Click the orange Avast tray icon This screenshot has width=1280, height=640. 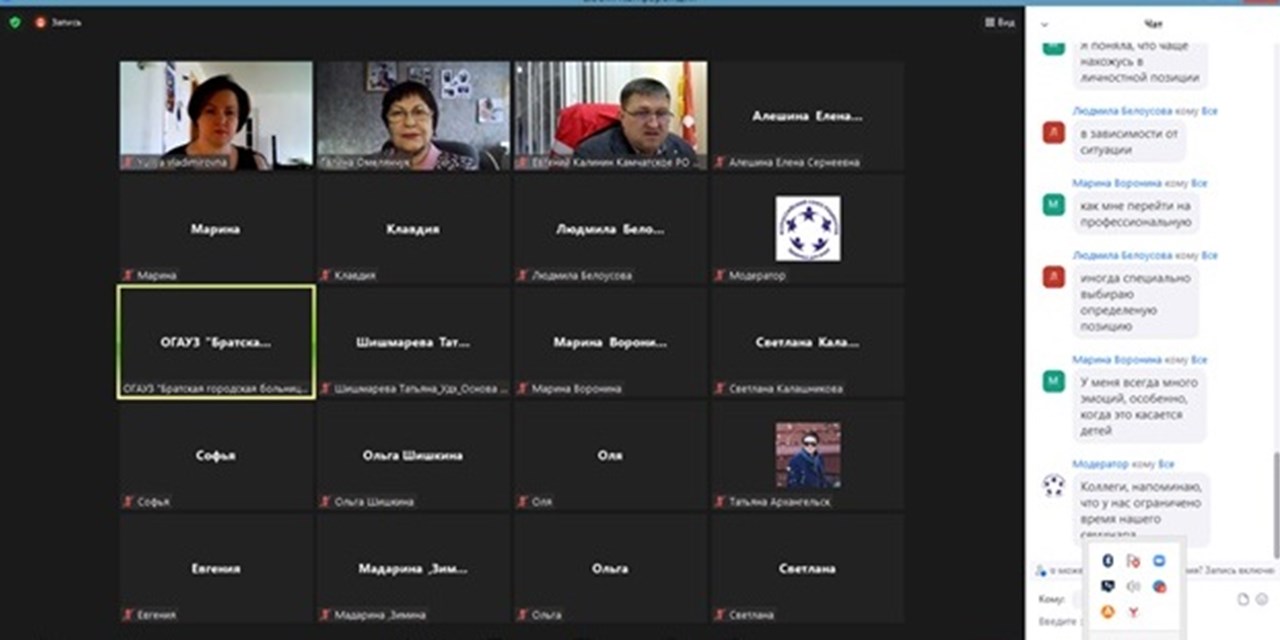pyautogui.click(x=1108, y=612)
